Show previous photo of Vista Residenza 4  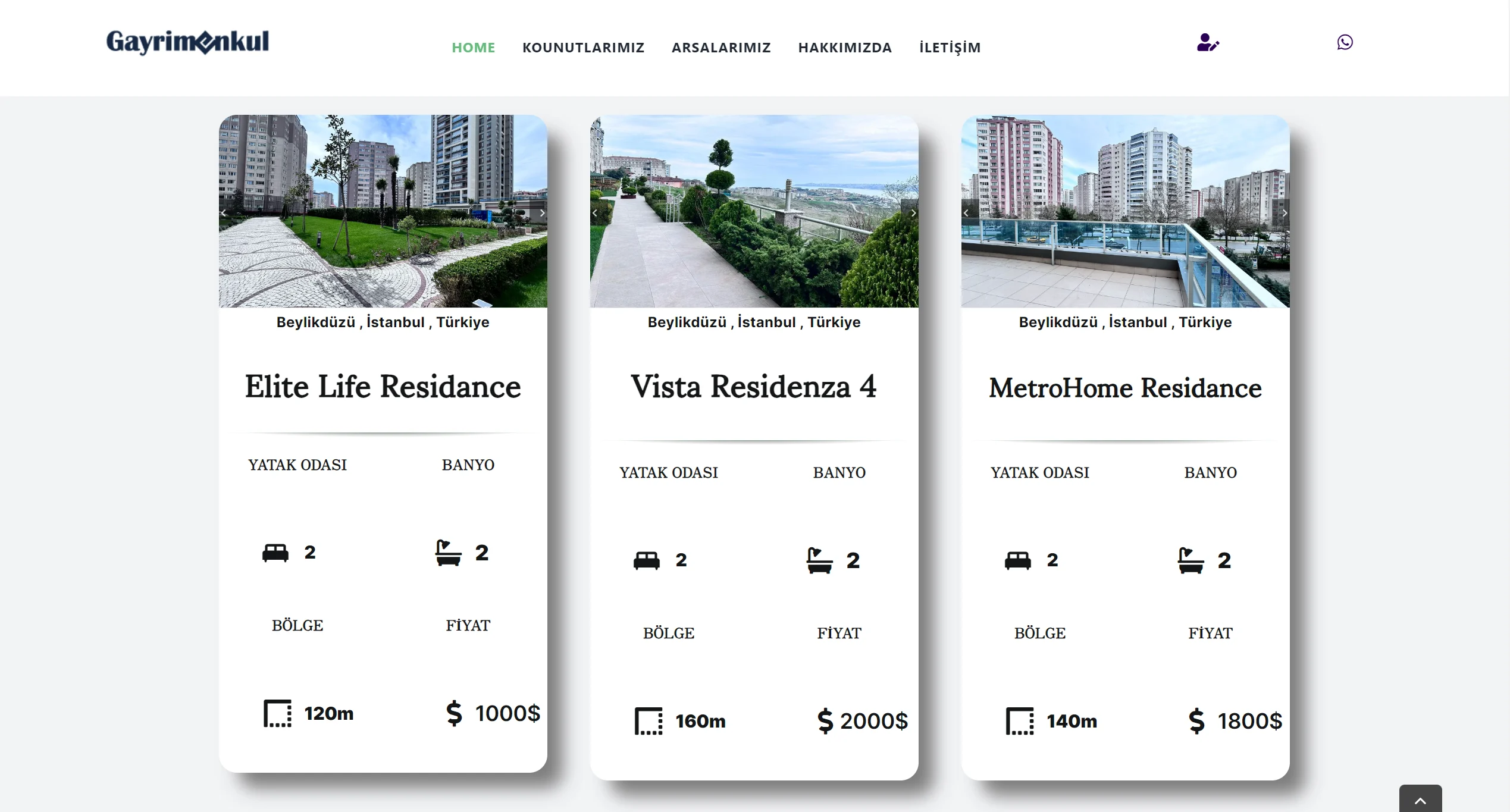click(595, 213)
